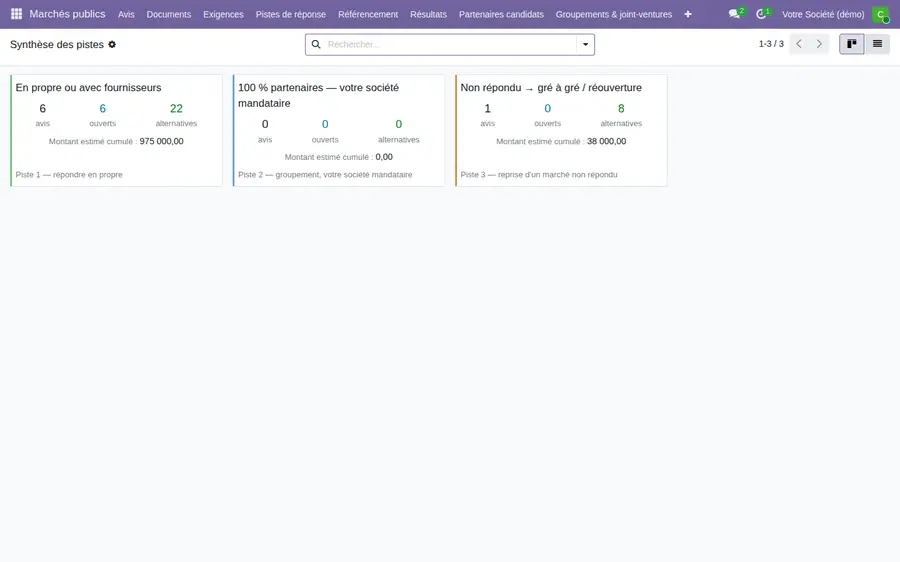Go to the previous page arrow
The width and height of the screenshot is (900, 562).
(799, 44)
